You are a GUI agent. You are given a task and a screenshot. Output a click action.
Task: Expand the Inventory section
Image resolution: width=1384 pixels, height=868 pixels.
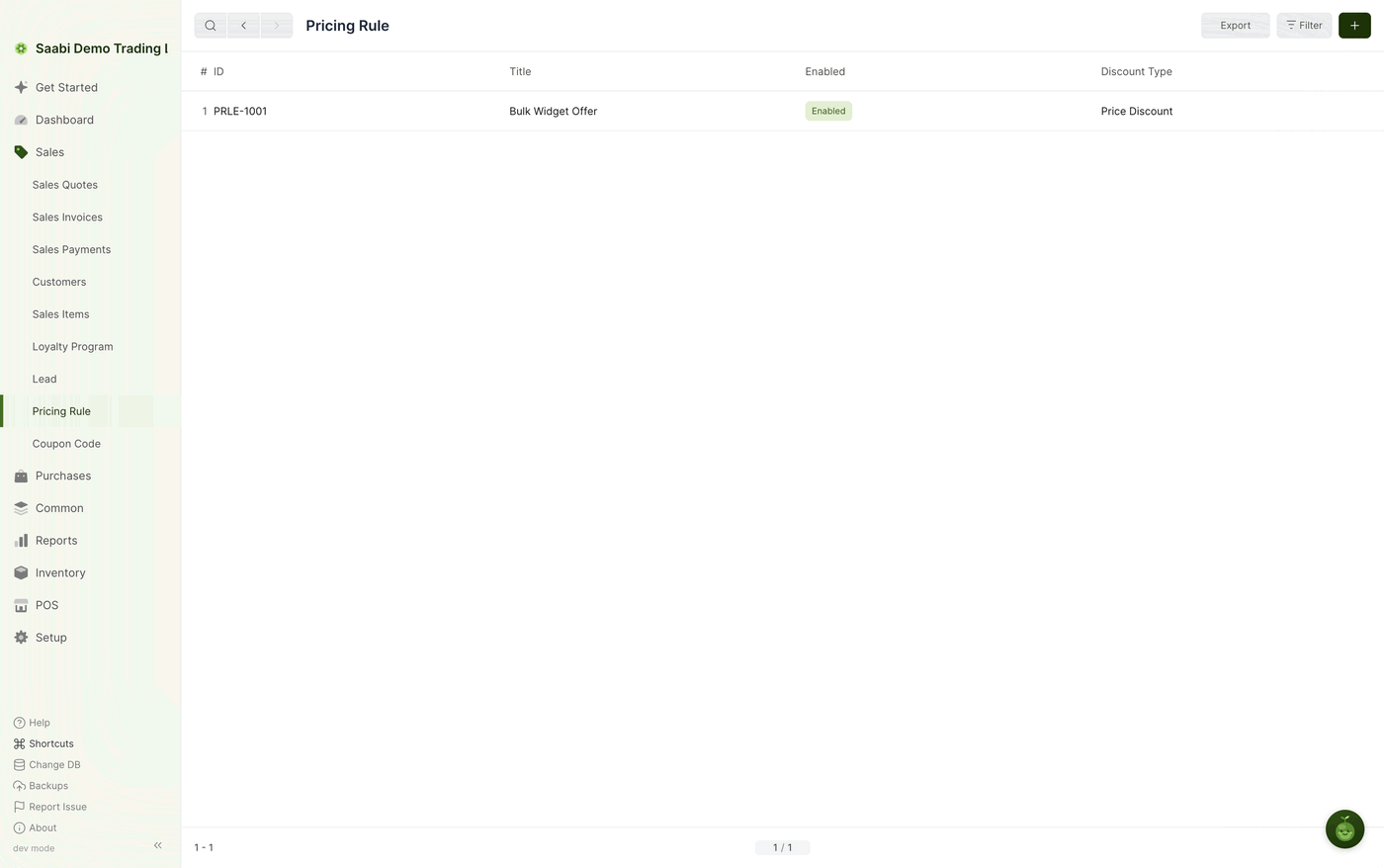pyautogui.click(x=90, y=572)
